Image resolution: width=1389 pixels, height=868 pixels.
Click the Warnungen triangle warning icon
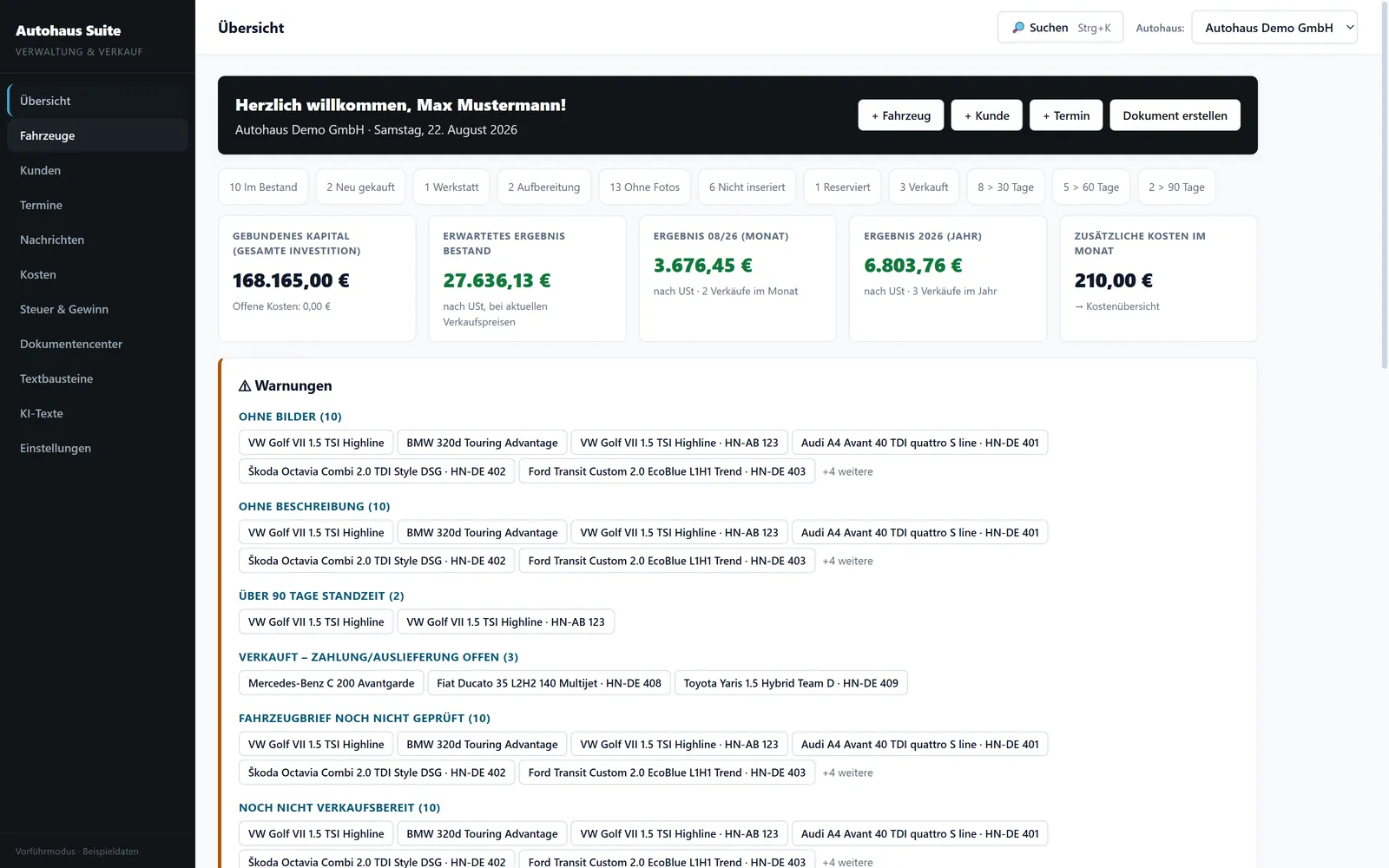pyautogui.click(x=245, y=385)
